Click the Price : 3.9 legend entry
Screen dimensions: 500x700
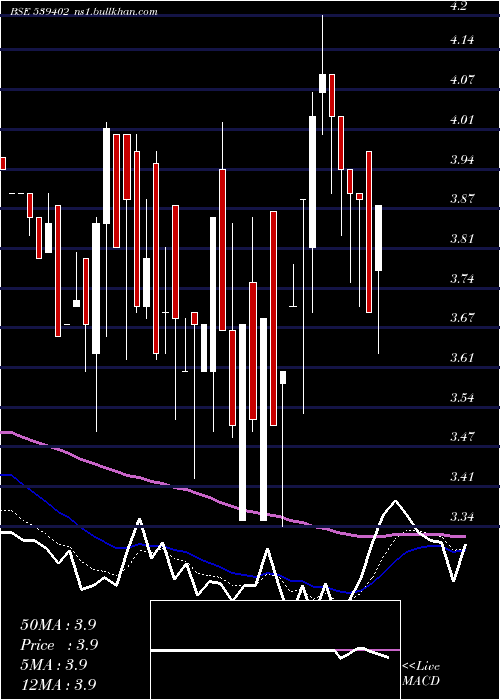[x=59, y=645]
